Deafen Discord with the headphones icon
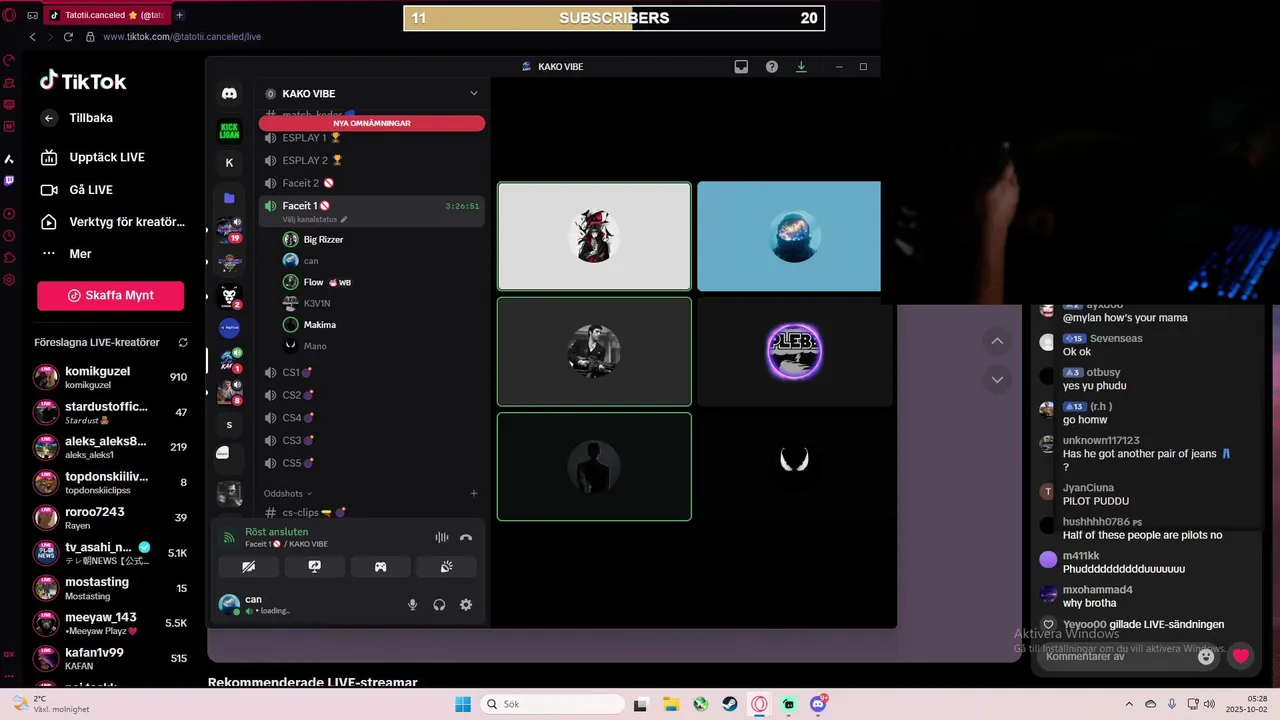The height and width of the screenshot is (720, 1280). [x=439, y=605]
